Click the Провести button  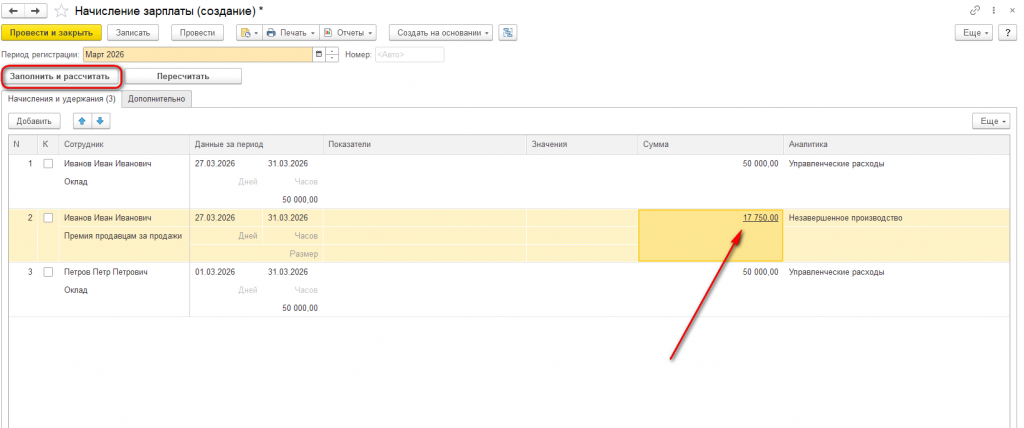tap(197, 33)
